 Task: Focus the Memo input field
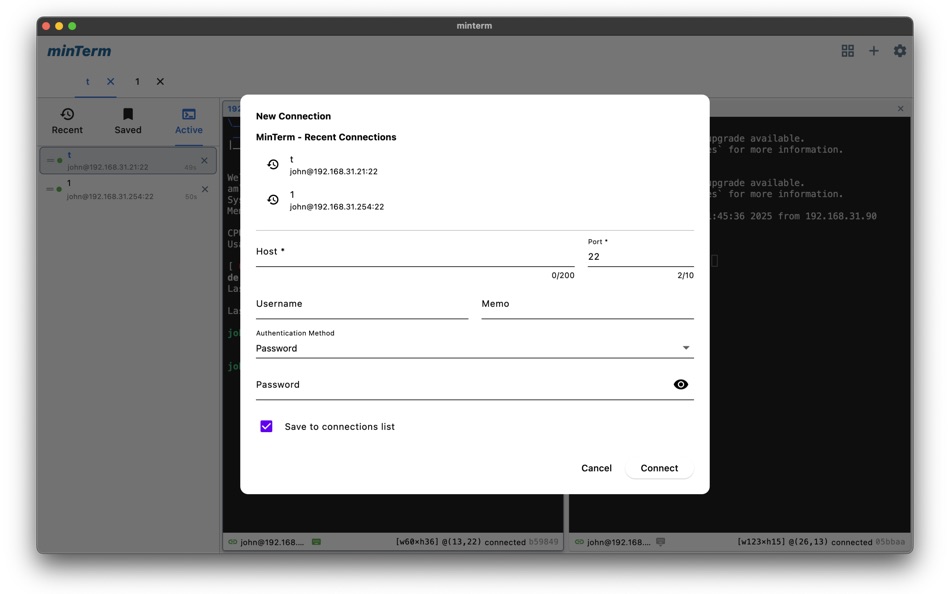[587, 304]
